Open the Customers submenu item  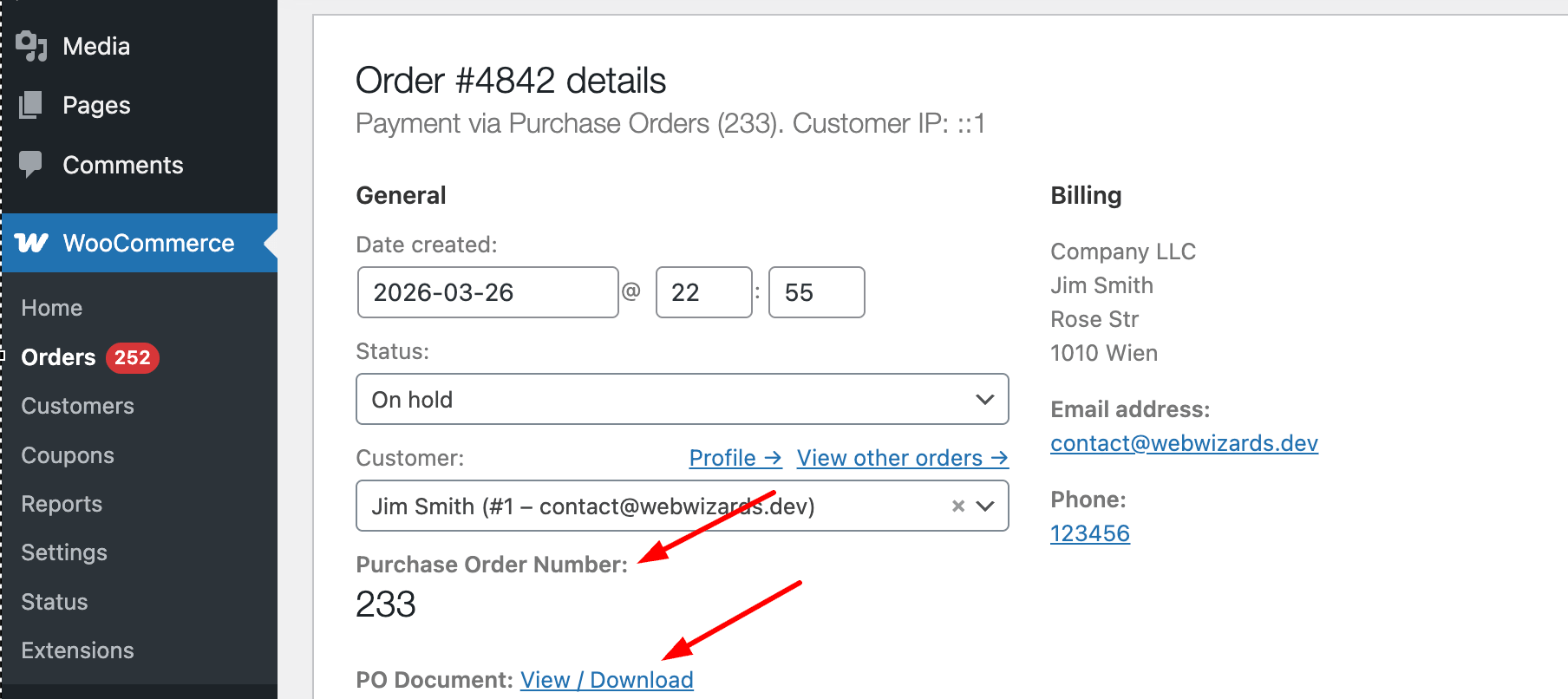pyautogui.click(x=78, y=406)
